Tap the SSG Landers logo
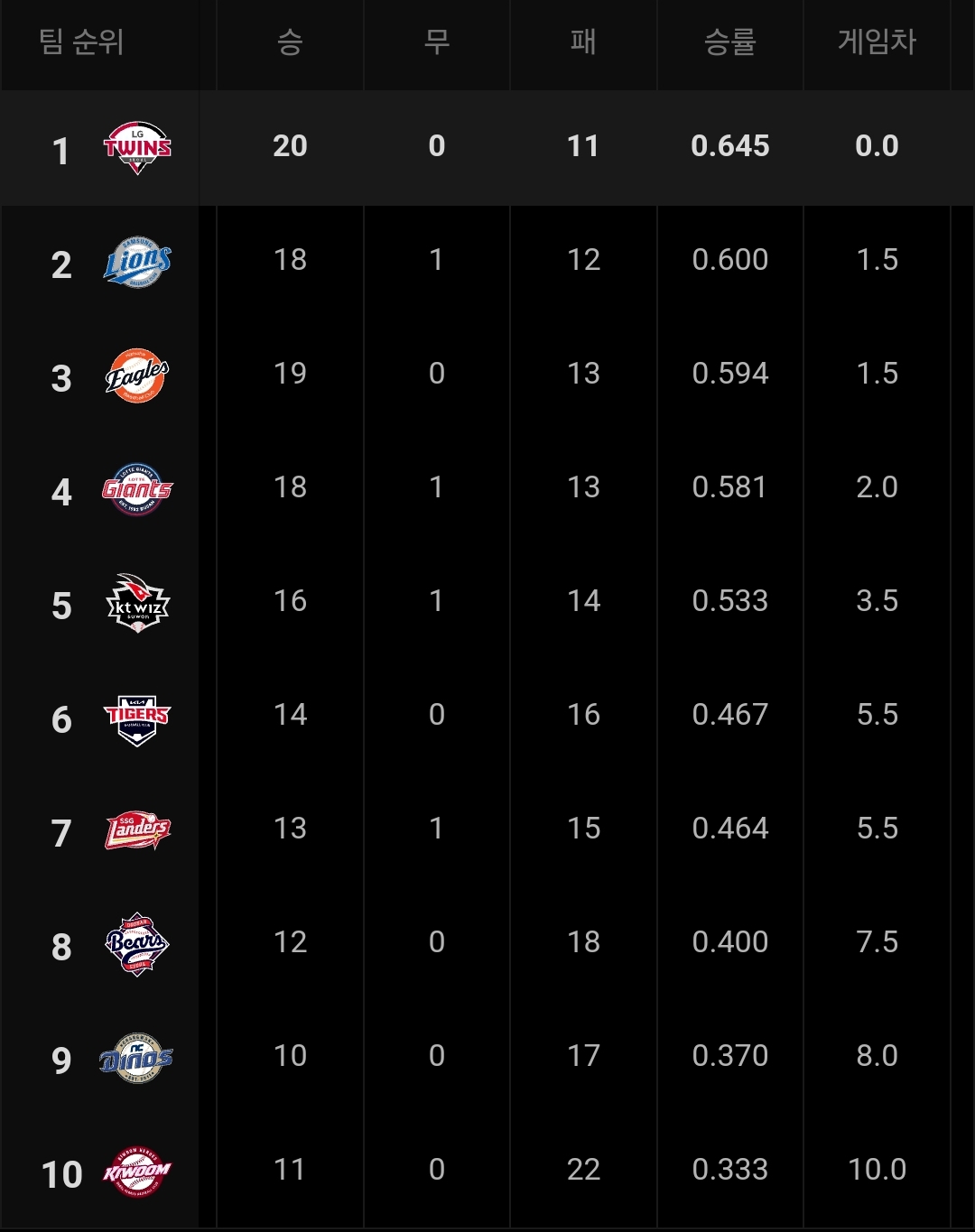The width and height of the screenshot is (975, 1232). point(137,830)
